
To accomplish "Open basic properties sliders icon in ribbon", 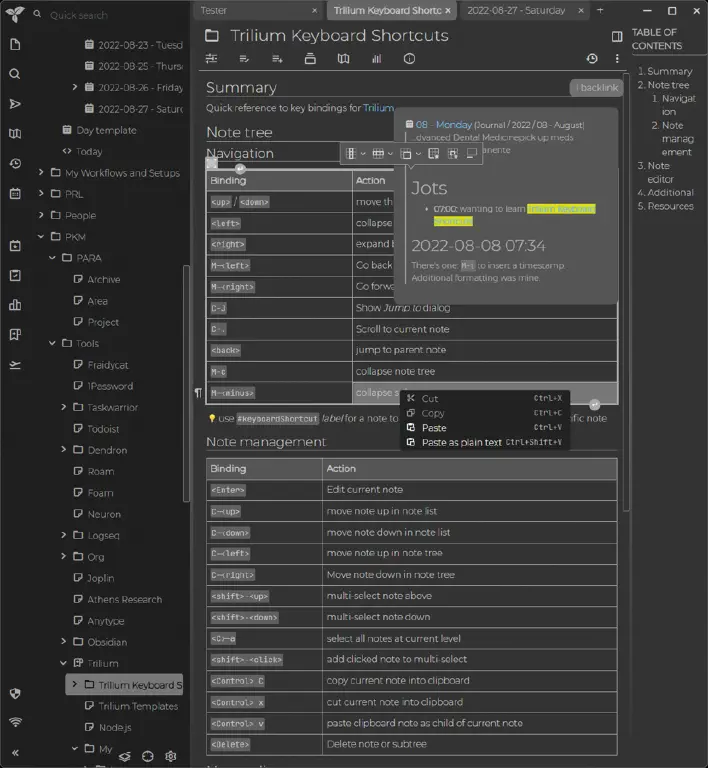I will click(212, 59).
